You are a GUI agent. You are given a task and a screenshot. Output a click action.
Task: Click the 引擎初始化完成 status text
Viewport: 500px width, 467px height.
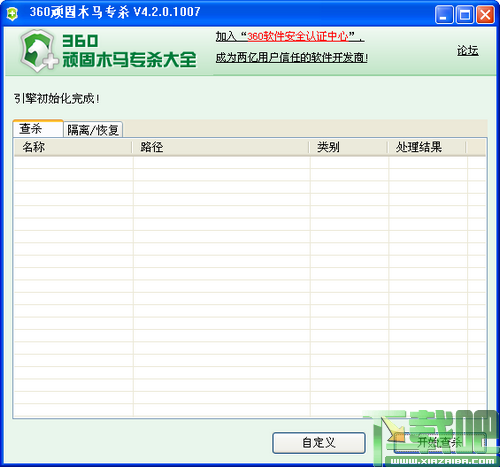click(x=57, y=99)
